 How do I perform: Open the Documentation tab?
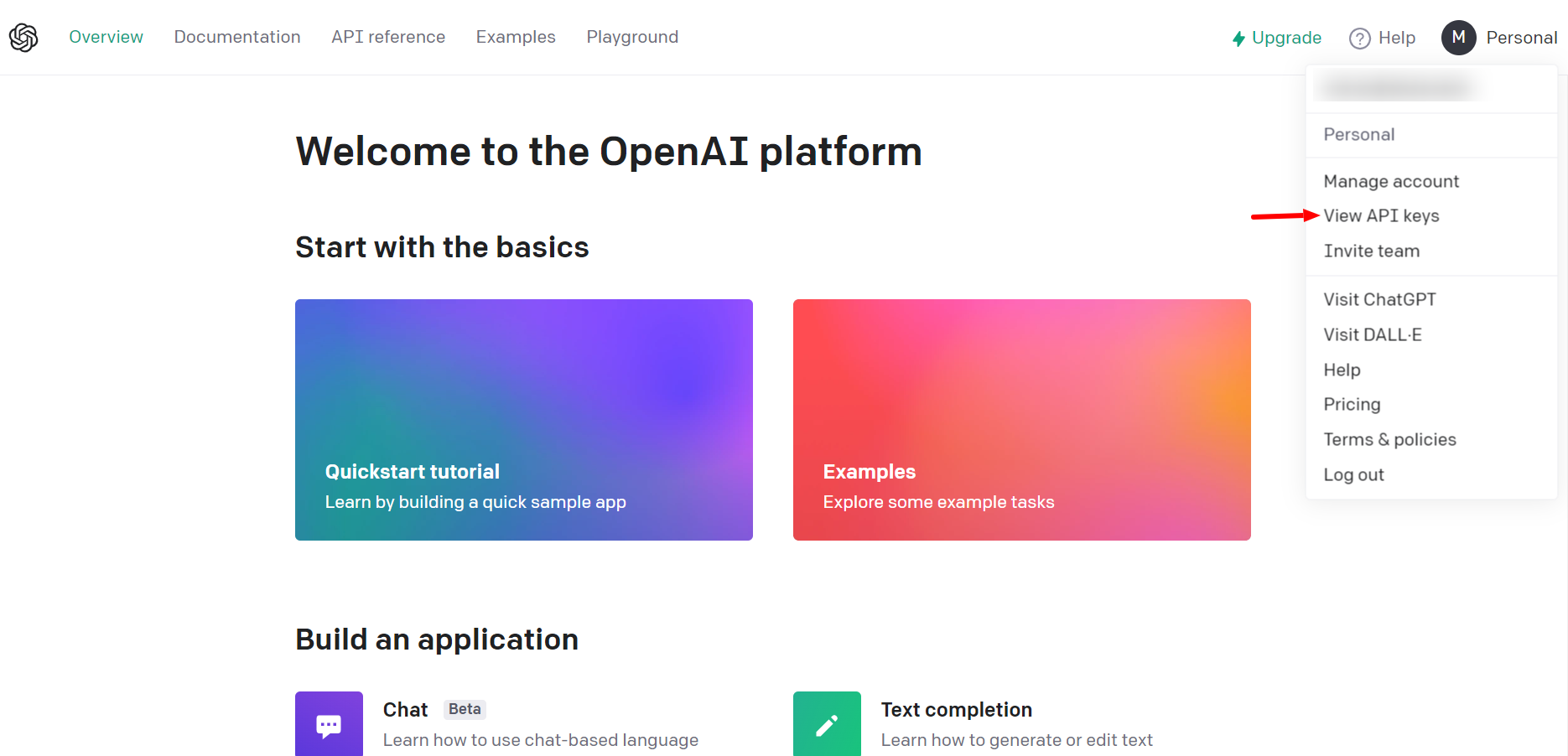click(237, 37)
